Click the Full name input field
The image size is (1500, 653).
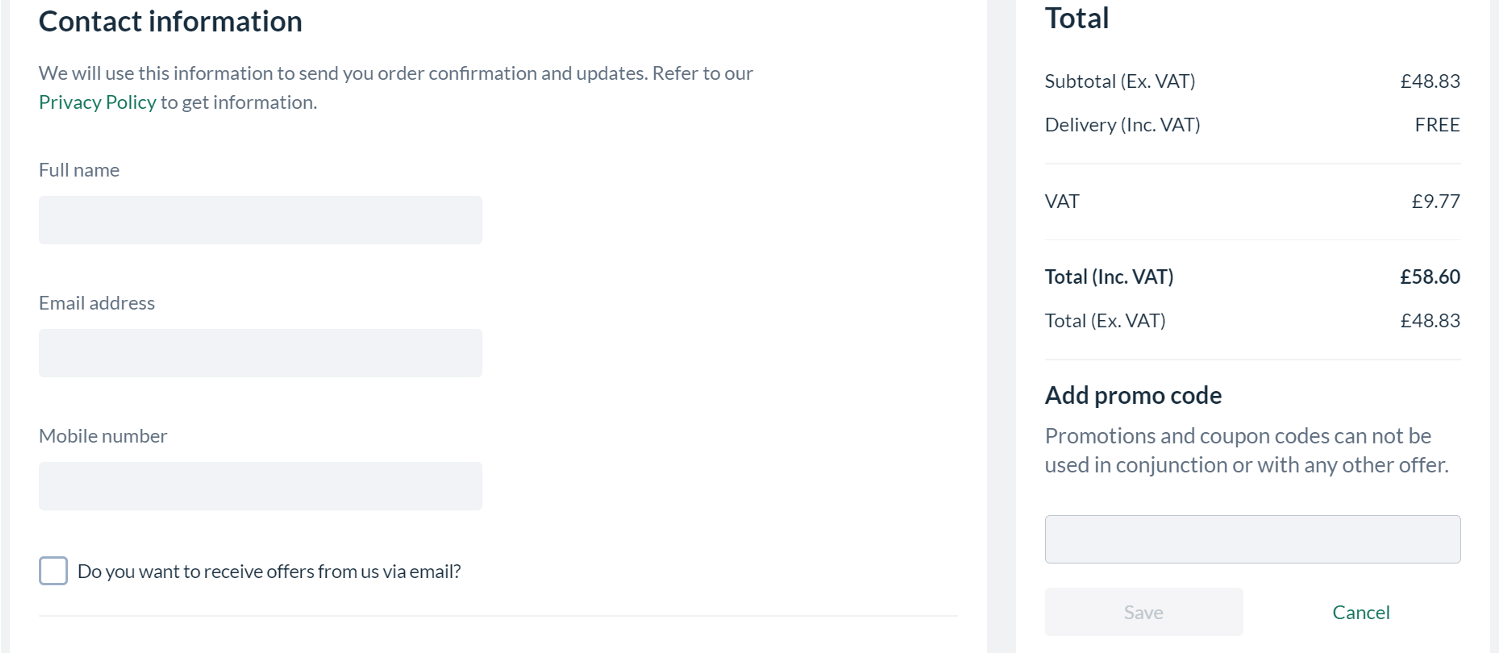pos(260,220)
